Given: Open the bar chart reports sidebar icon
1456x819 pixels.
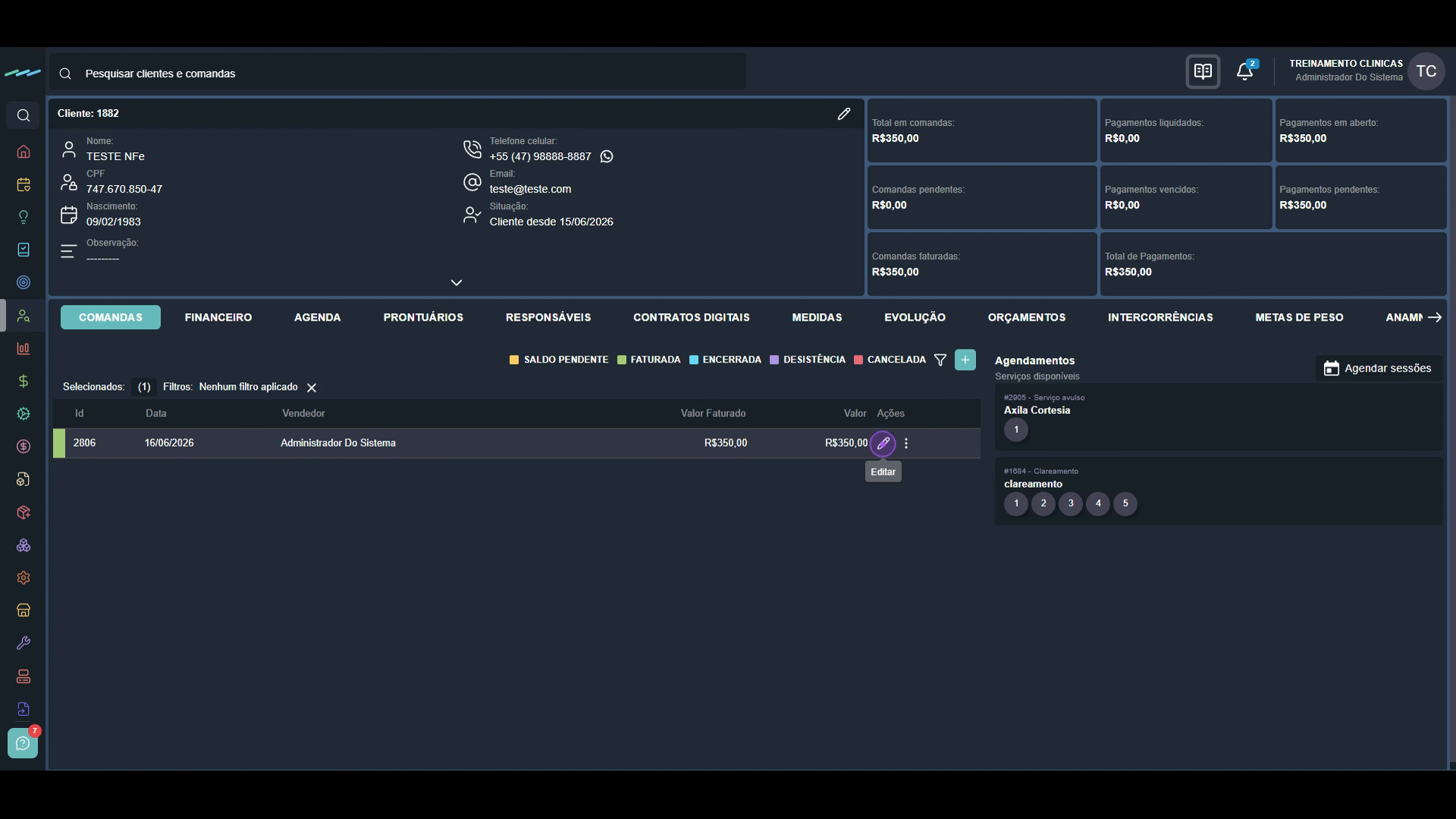Looking at the screenshot, I should [24, 348].
